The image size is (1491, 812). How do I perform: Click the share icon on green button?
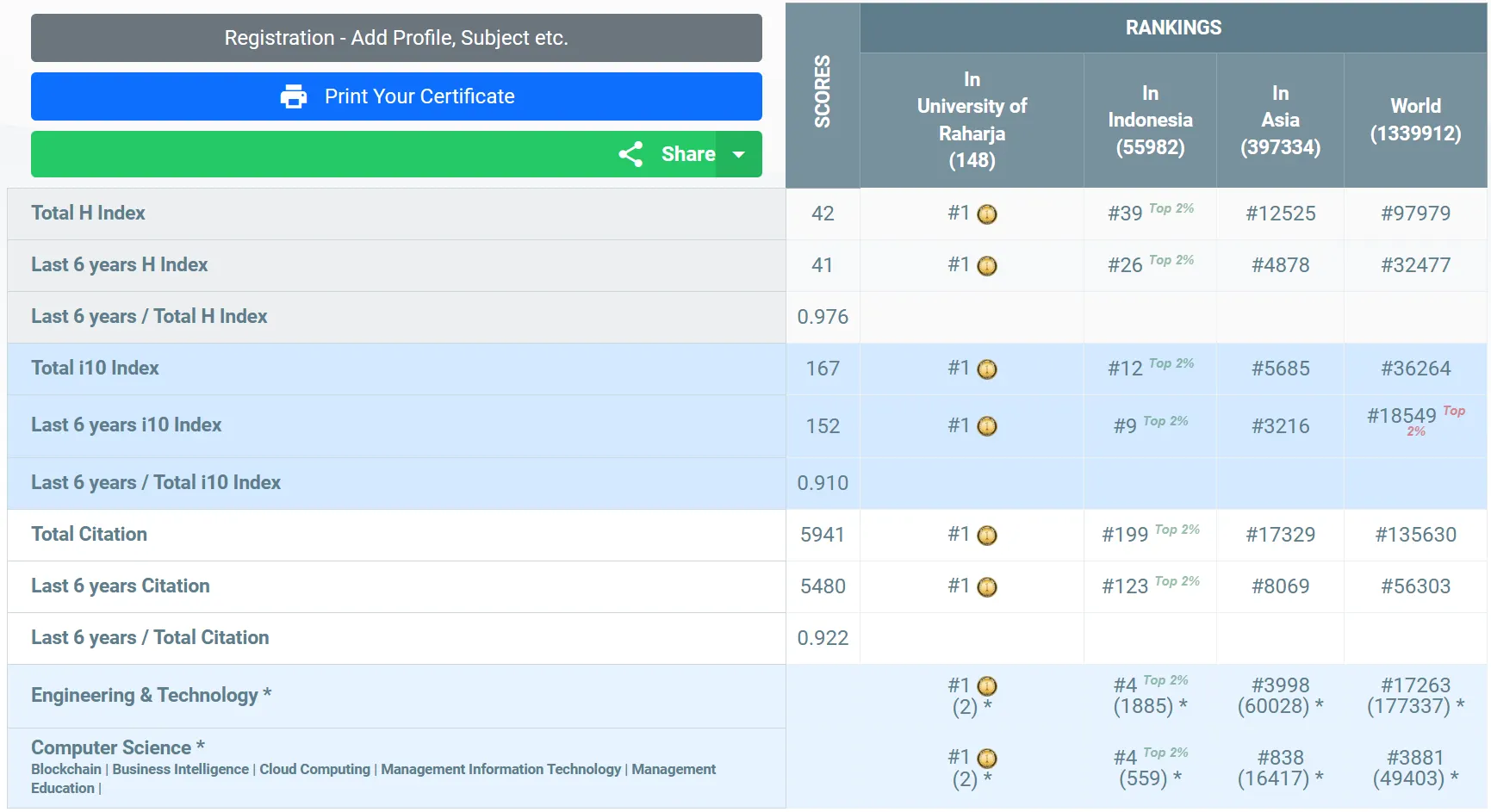[x=631, y=154]
